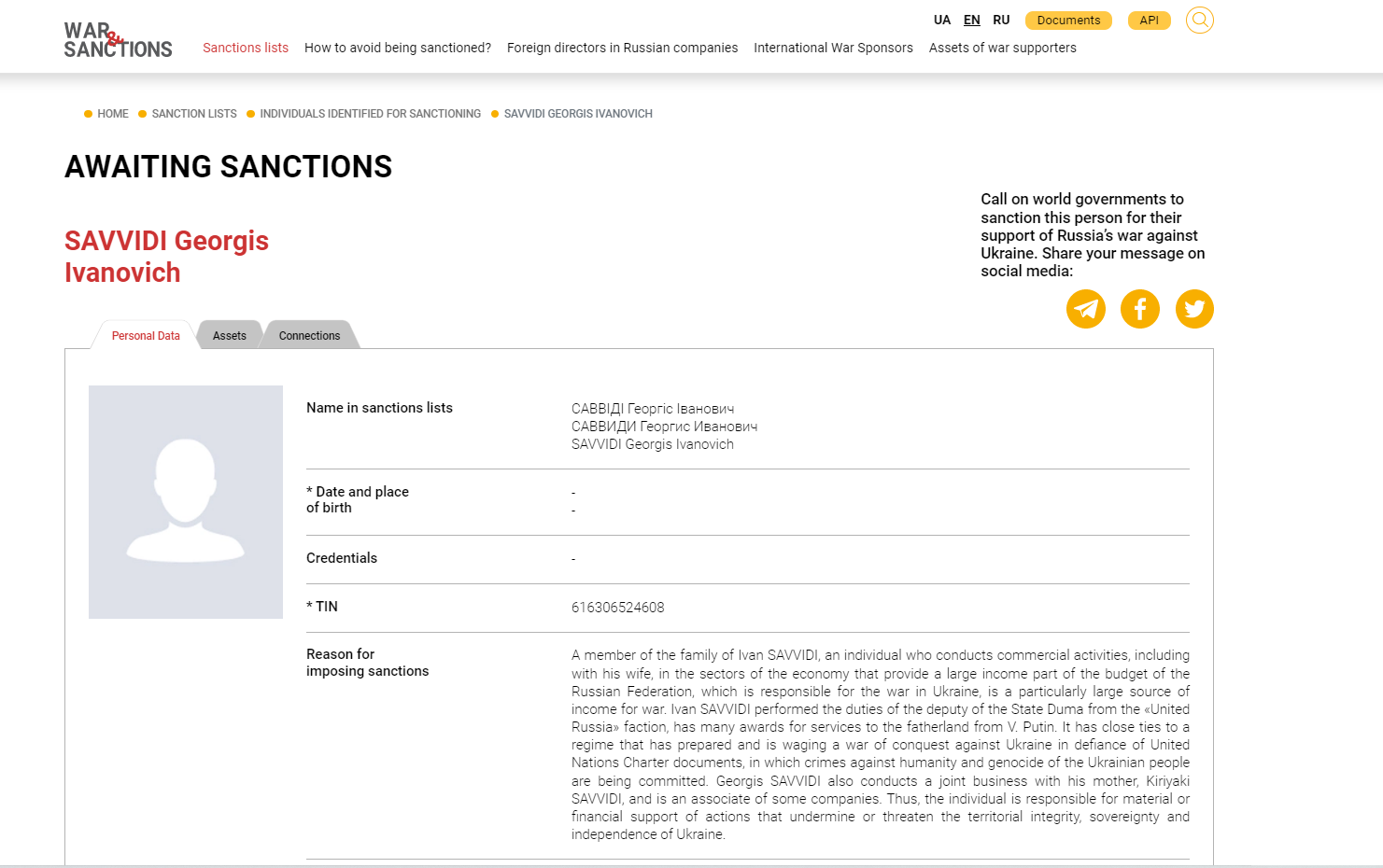The width and height of the screenshot is (1383, 868).
Task: Share via the Twitter icon
Action: (1194, 309)
